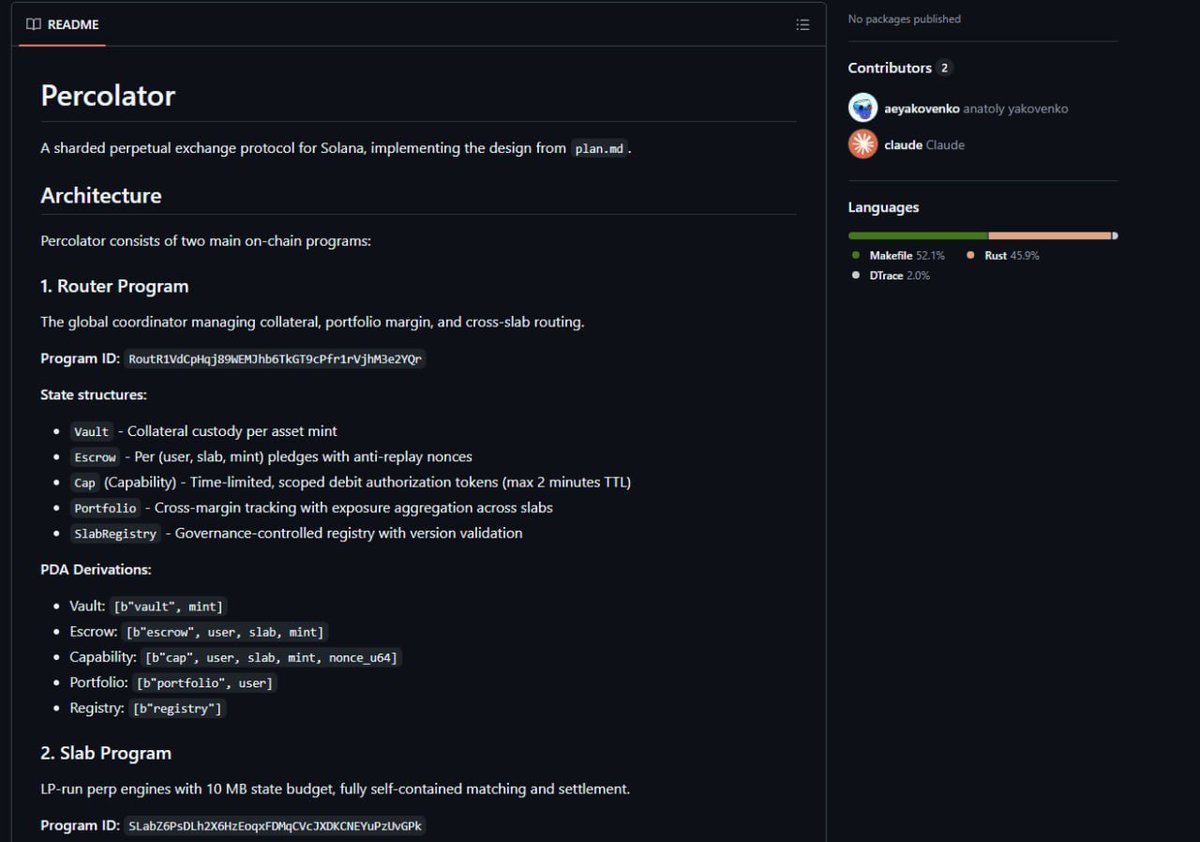Click the State structures: label

tap(94, 395)
